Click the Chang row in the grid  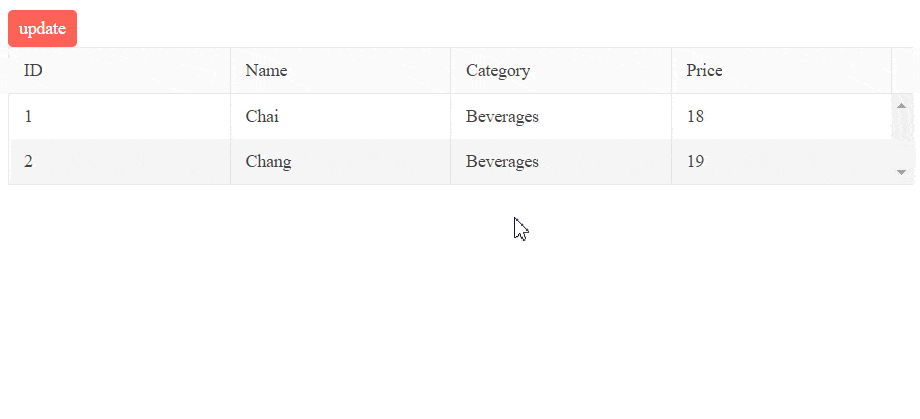(450, 161)
